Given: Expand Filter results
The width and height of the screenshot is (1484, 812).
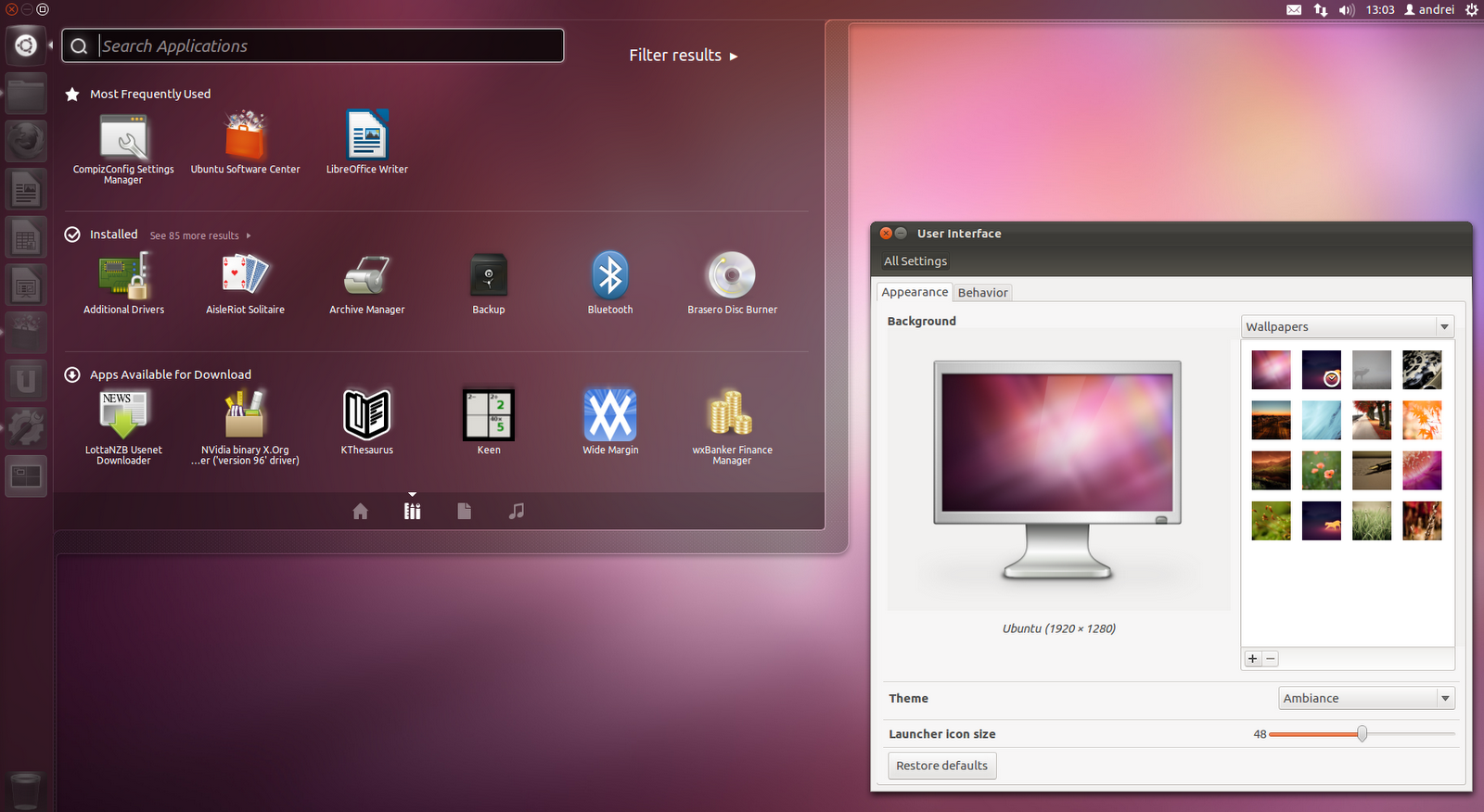Looking at the screenshot, I should tap(684, 56).
